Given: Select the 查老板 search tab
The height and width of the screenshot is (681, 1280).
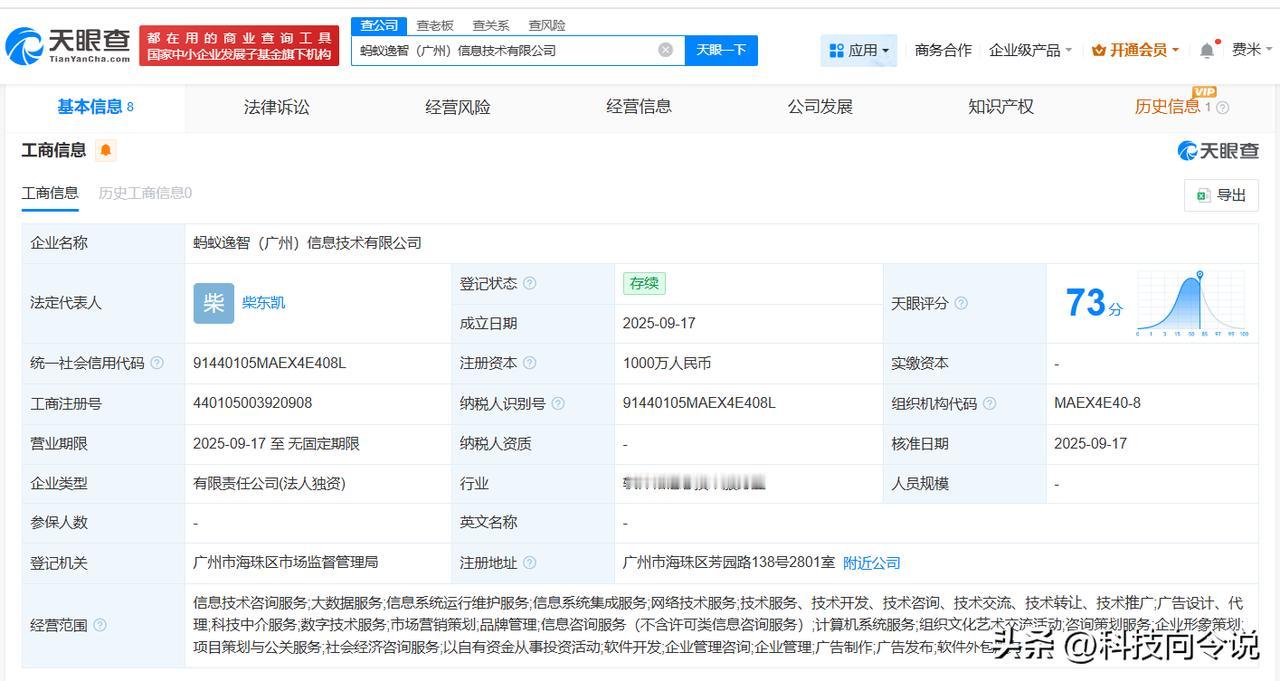Looking at the screenshot, I should [435, 25].
